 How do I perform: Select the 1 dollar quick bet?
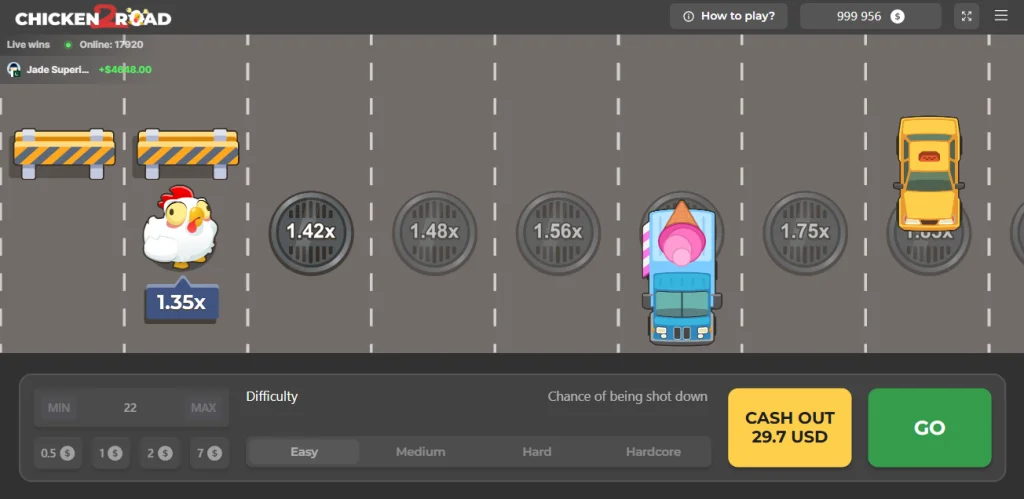(x=110, y=453)
